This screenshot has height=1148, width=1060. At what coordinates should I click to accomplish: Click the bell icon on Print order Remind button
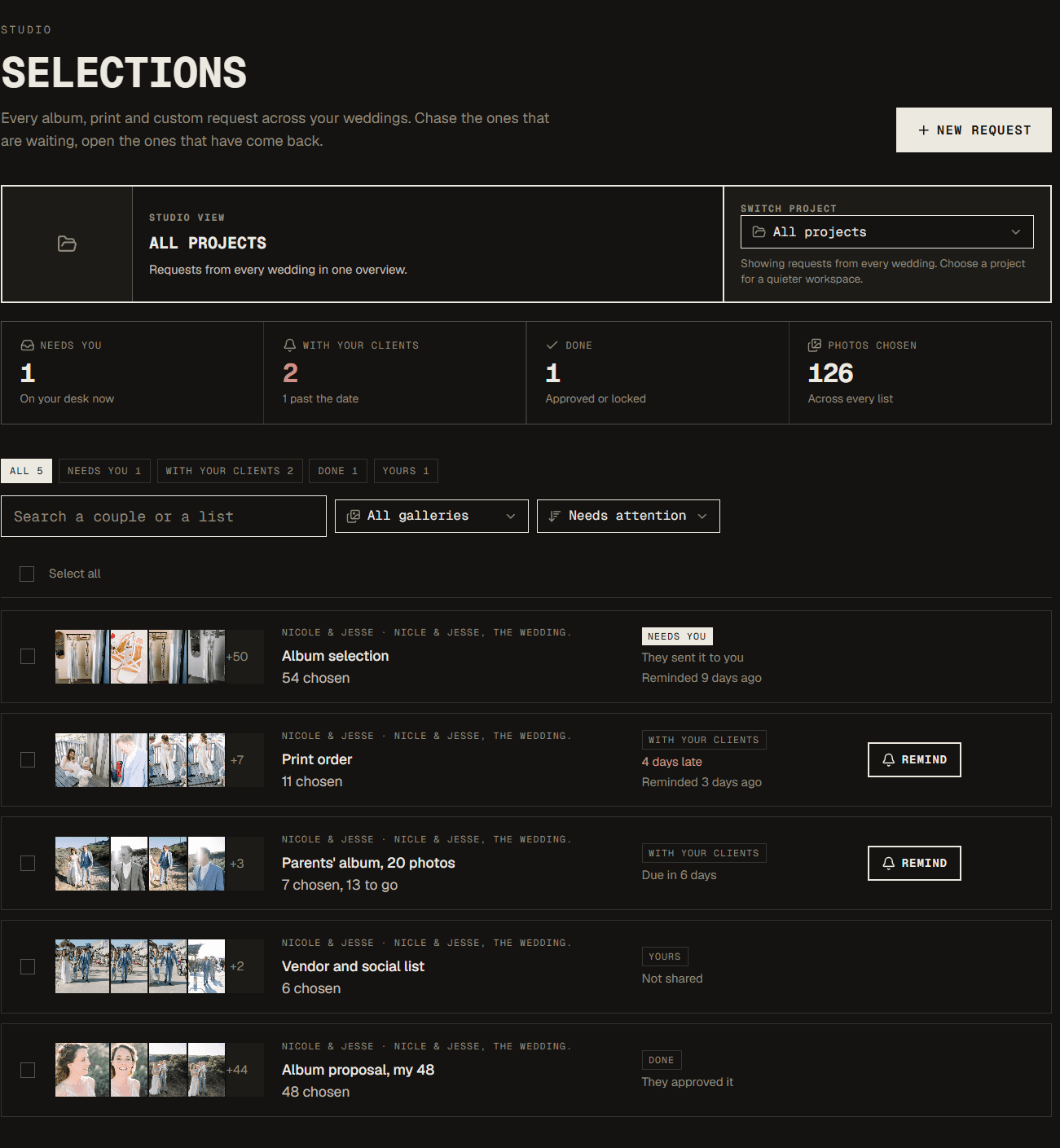(x=888, y=760)
